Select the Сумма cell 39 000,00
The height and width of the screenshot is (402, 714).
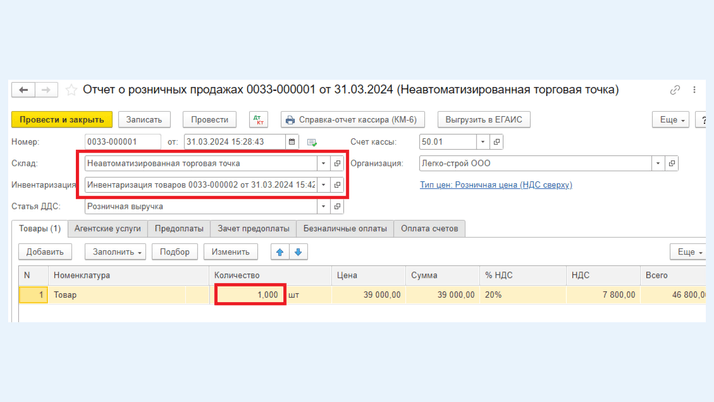click(x=442, y=295)
